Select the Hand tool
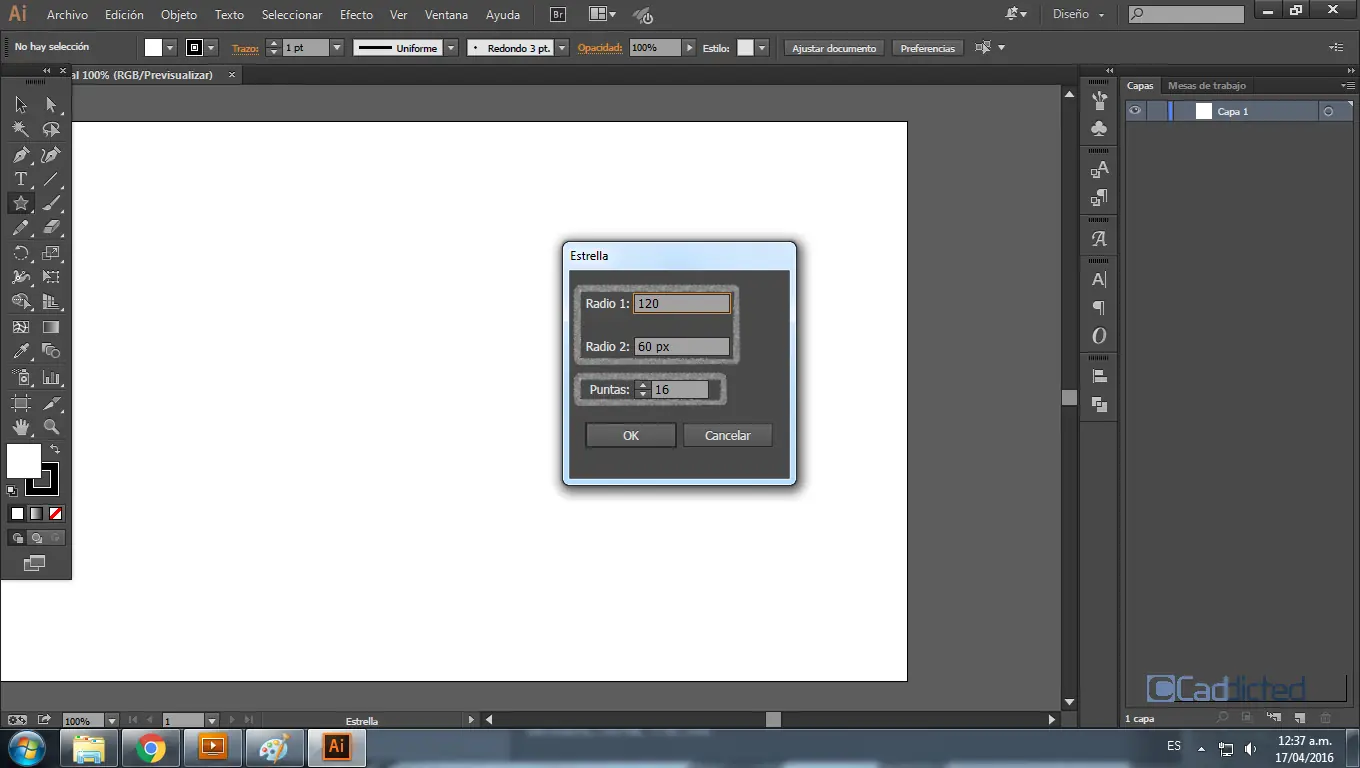Screen dimensions: 1360x768 (x=21, y=428)
